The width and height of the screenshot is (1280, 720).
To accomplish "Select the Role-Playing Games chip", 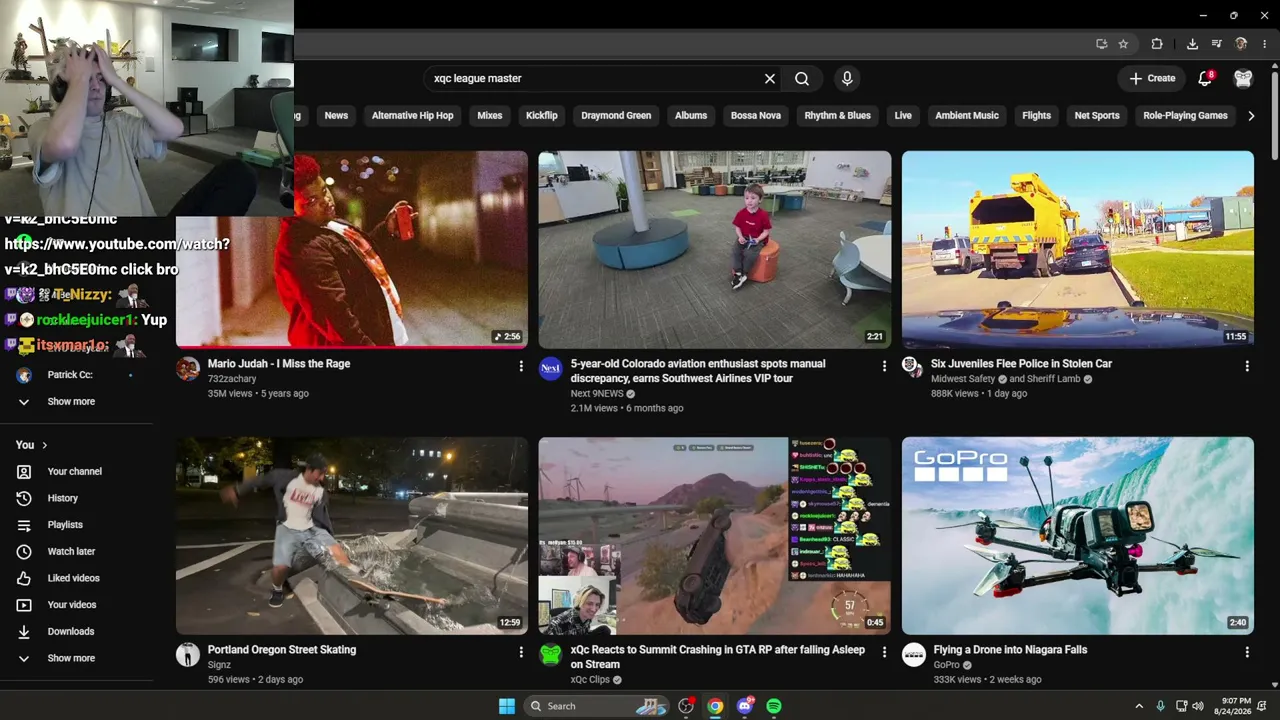I will 1185,116.
